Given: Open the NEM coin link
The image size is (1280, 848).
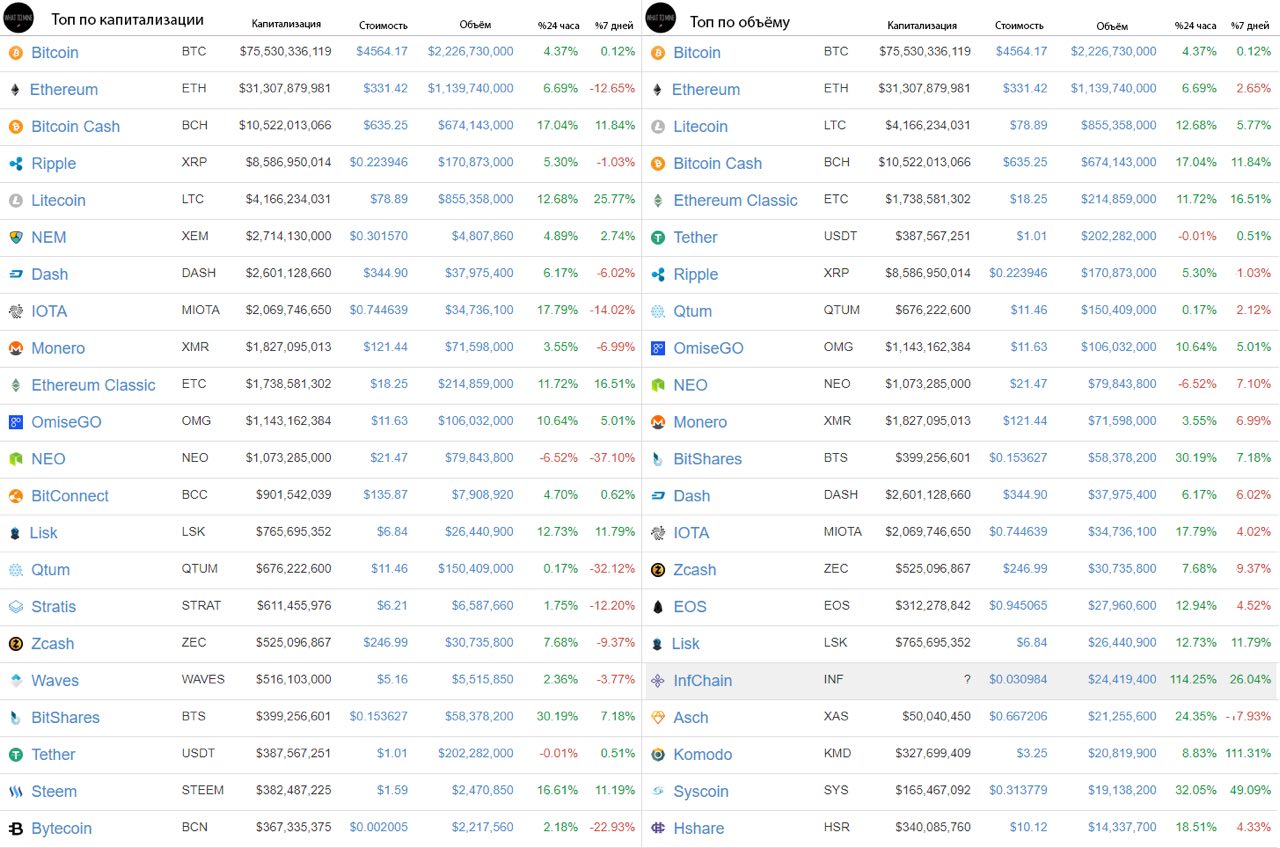Looking at the screenshot, I should [x=49, y=237].
